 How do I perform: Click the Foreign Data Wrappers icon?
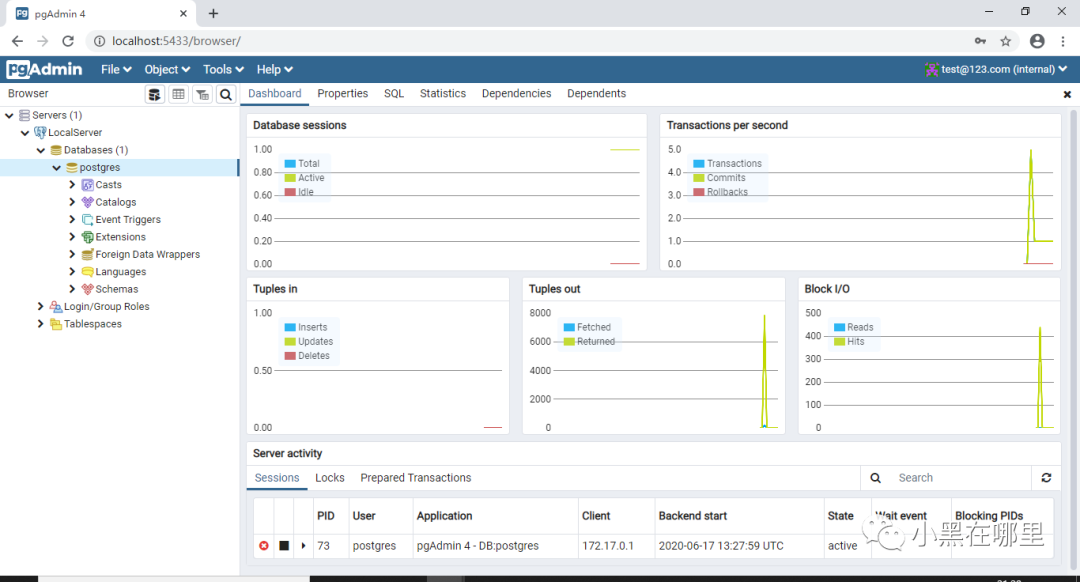(87, 254)
